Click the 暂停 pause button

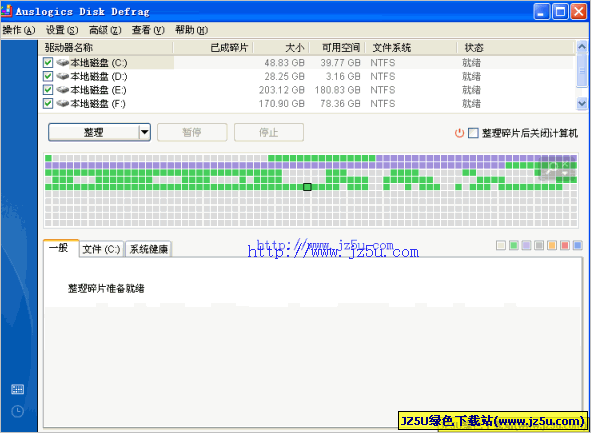point(192,132)
